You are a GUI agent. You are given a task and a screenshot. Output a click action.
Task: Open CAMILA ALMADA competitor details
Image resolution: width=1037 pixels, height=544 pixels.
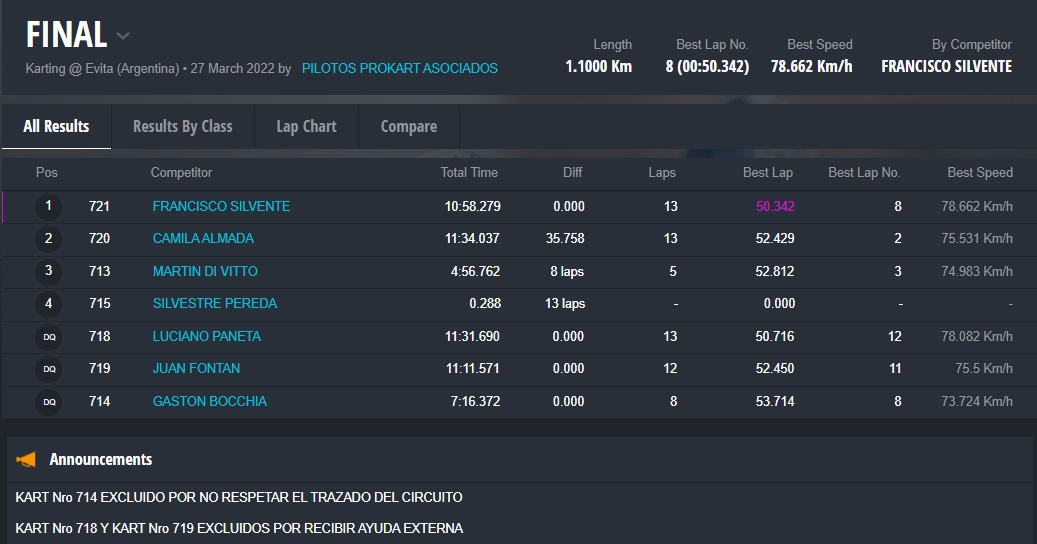click(203, 239)
